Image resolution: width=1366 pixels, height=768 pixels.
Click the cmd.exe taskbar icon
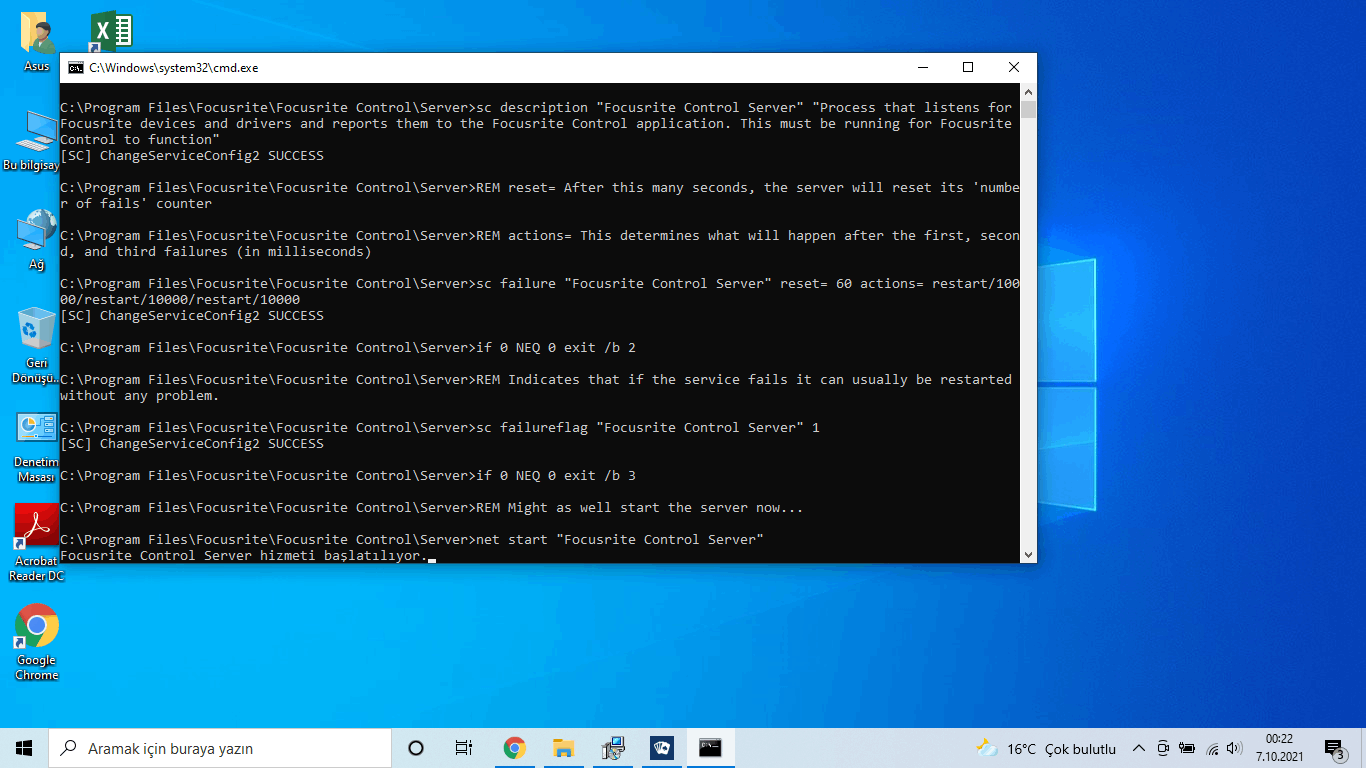pyautogui.click(x=710, y=748)
